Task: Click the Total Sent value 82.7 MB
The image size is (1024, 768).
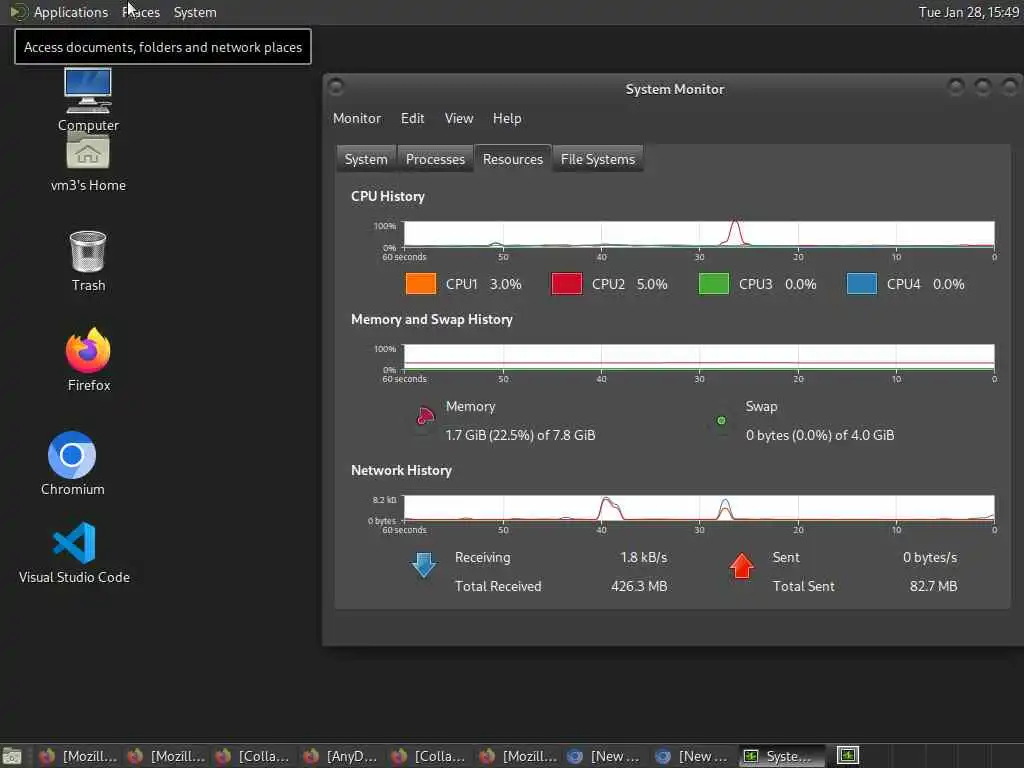Action: click(933, 586)
